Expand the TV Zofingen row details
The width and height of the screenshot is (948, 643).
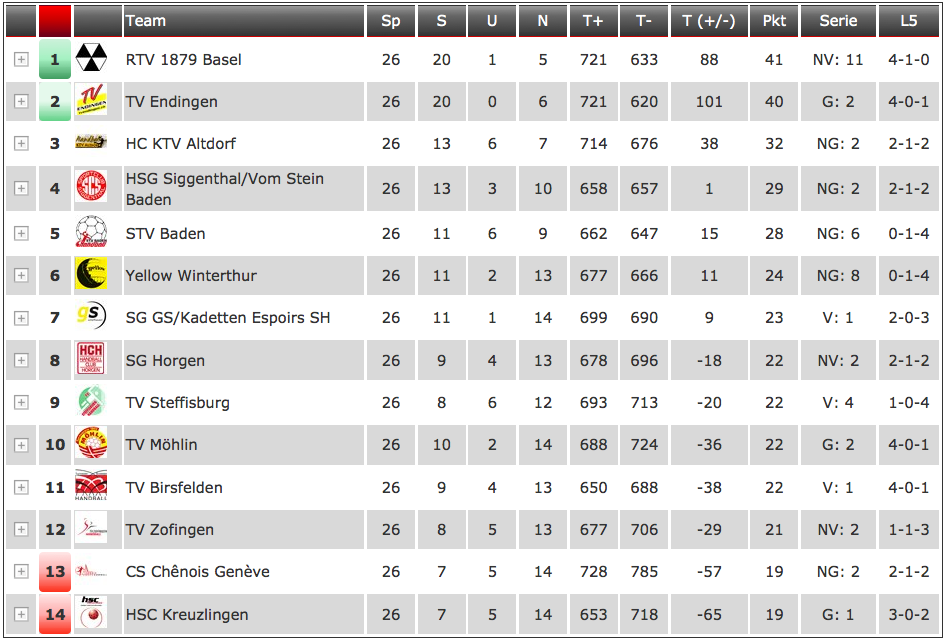pos(21,529)
